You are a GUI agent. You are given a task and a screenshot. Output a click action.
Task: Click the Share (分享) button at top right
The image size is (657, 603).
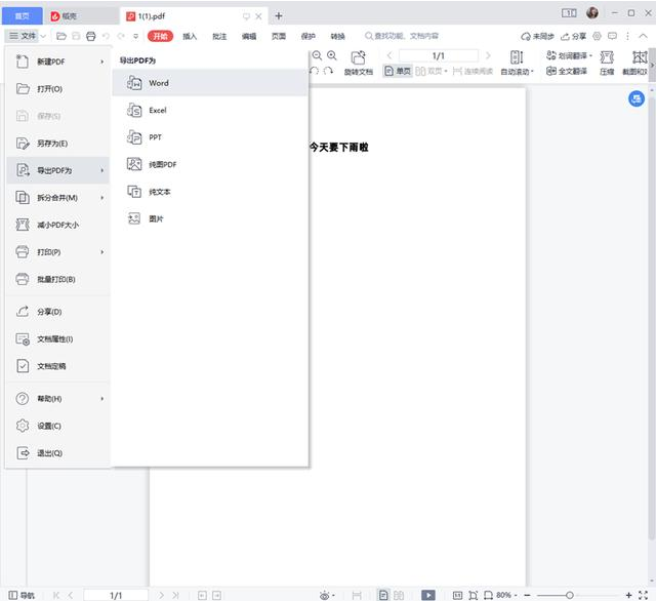(x=574, y=36)
